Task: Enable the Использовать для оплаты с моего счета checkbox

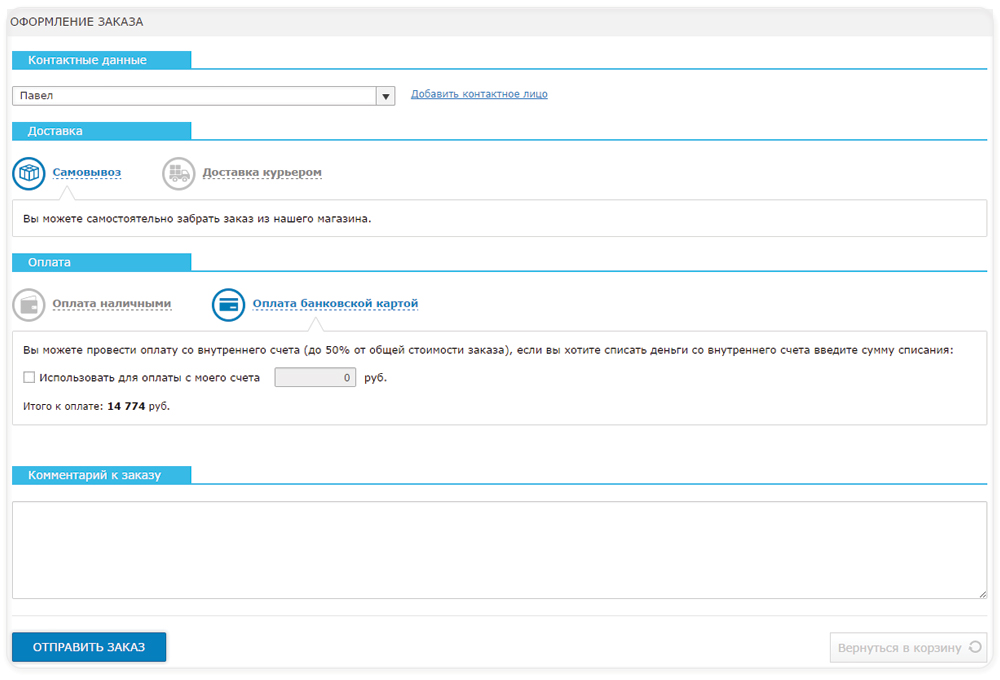Action: (29, 378)
